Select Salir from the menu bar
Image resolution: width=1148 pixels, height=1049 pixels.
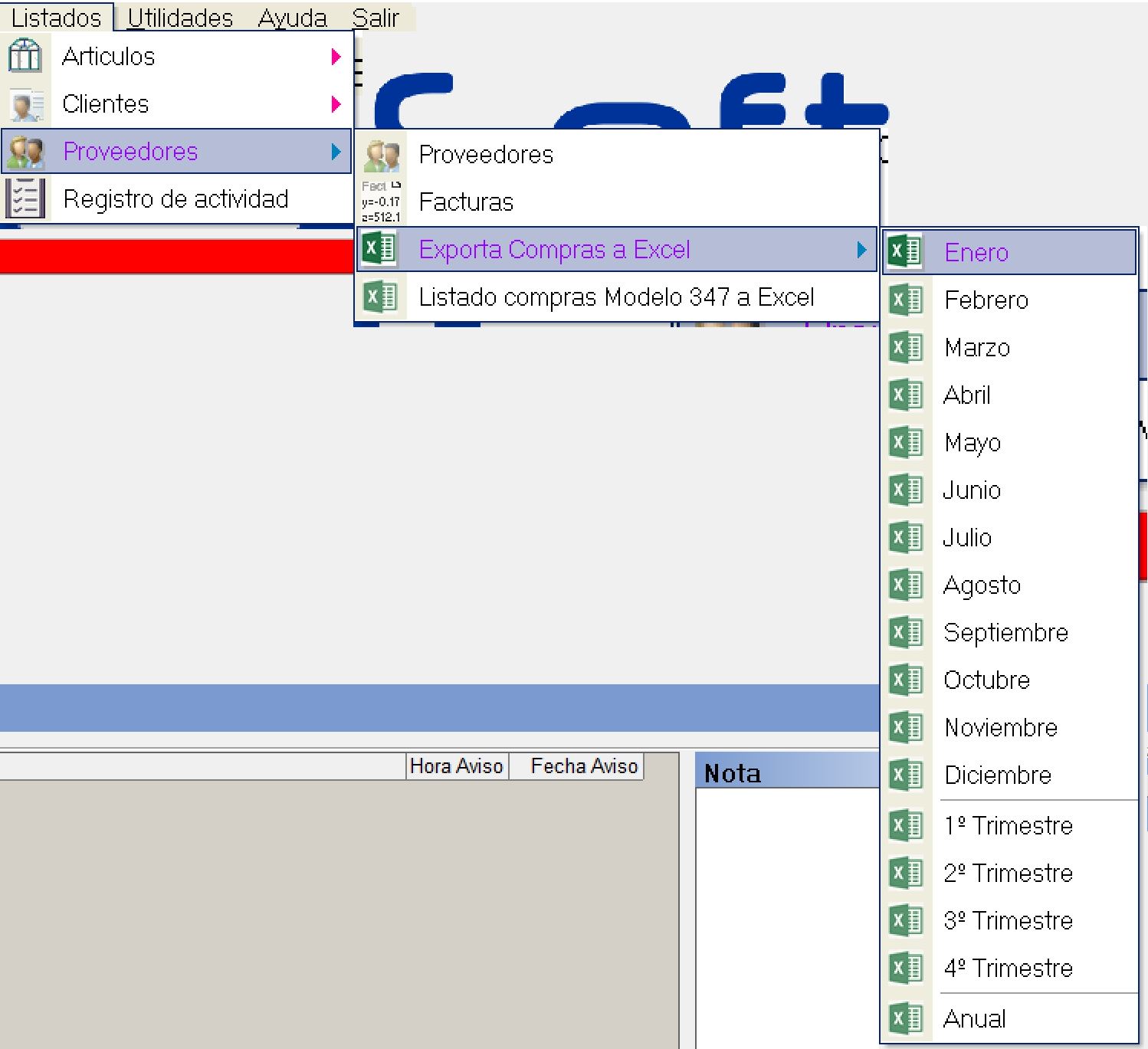(376, 18)
